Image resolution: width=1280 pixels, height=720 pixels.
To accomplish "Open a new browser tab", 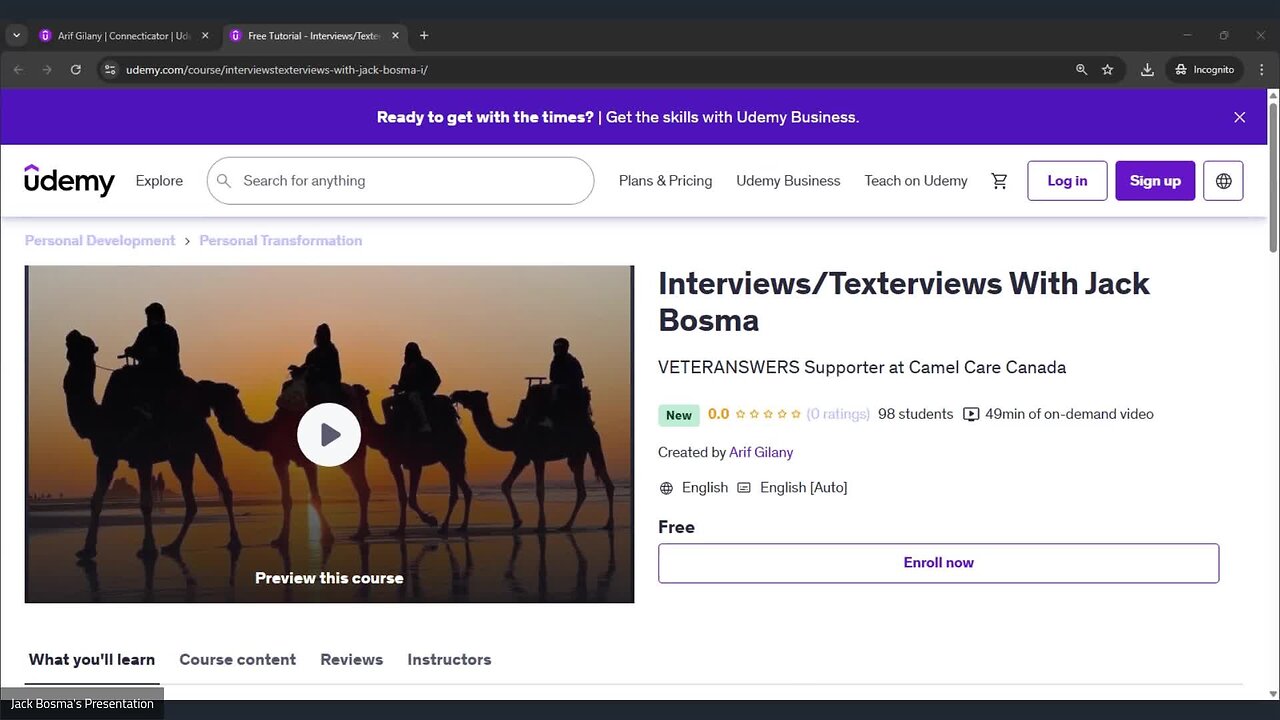I will click(x=424, y=35).
